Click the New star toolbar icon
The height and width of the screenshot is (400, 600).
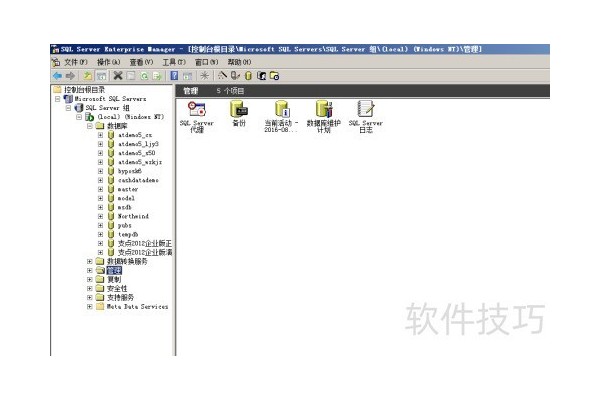pos(205,76)
